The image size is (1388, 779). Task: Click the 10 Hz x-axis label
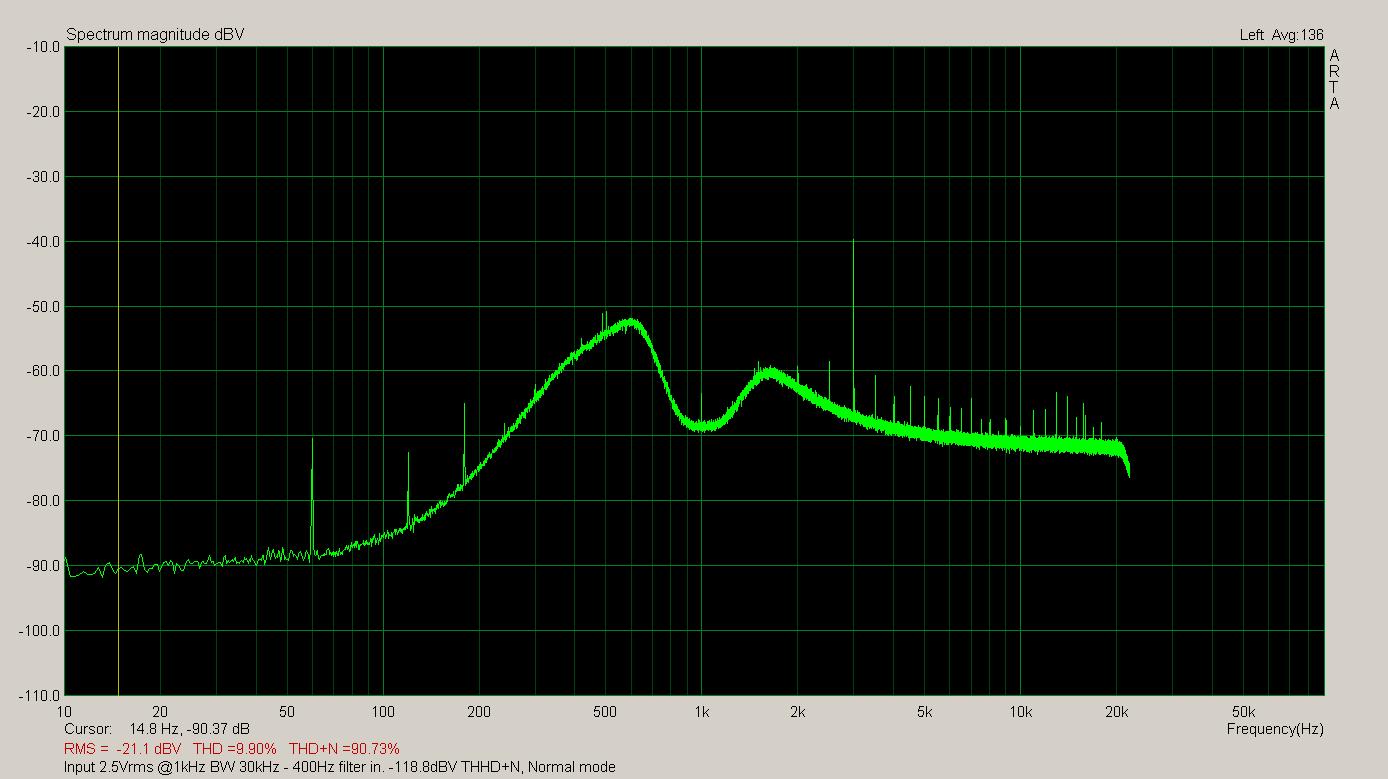click(x=65, y=712)
